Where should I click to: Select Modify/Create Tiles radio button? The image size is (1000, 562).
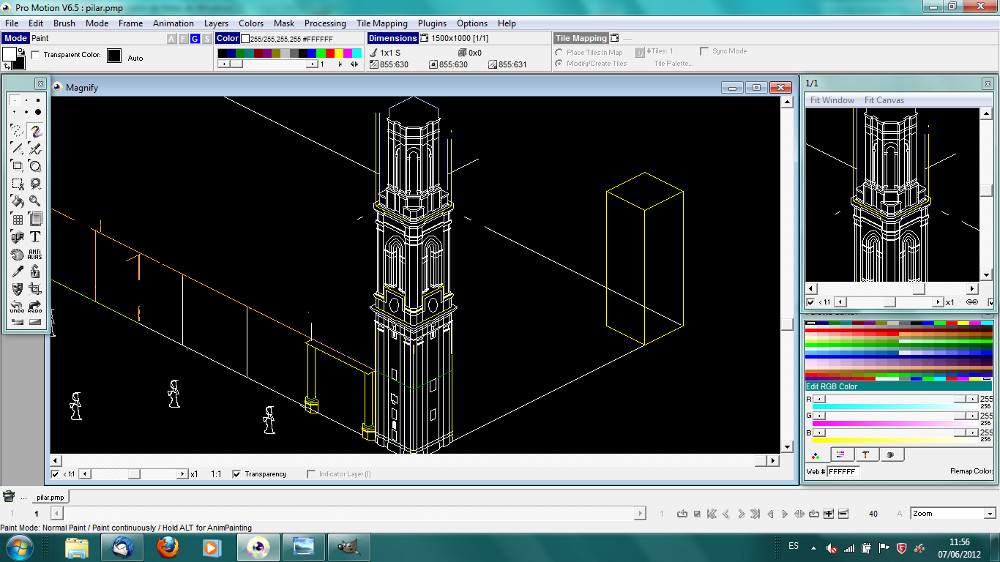click(558, 63)
